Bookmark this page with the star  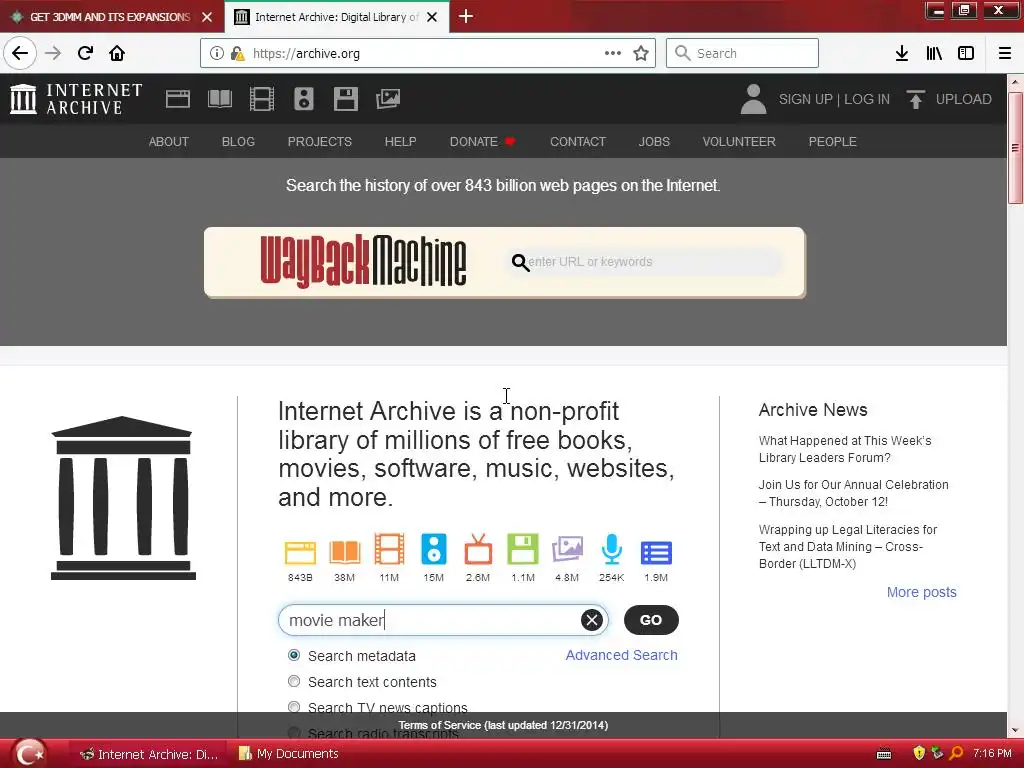641,53
